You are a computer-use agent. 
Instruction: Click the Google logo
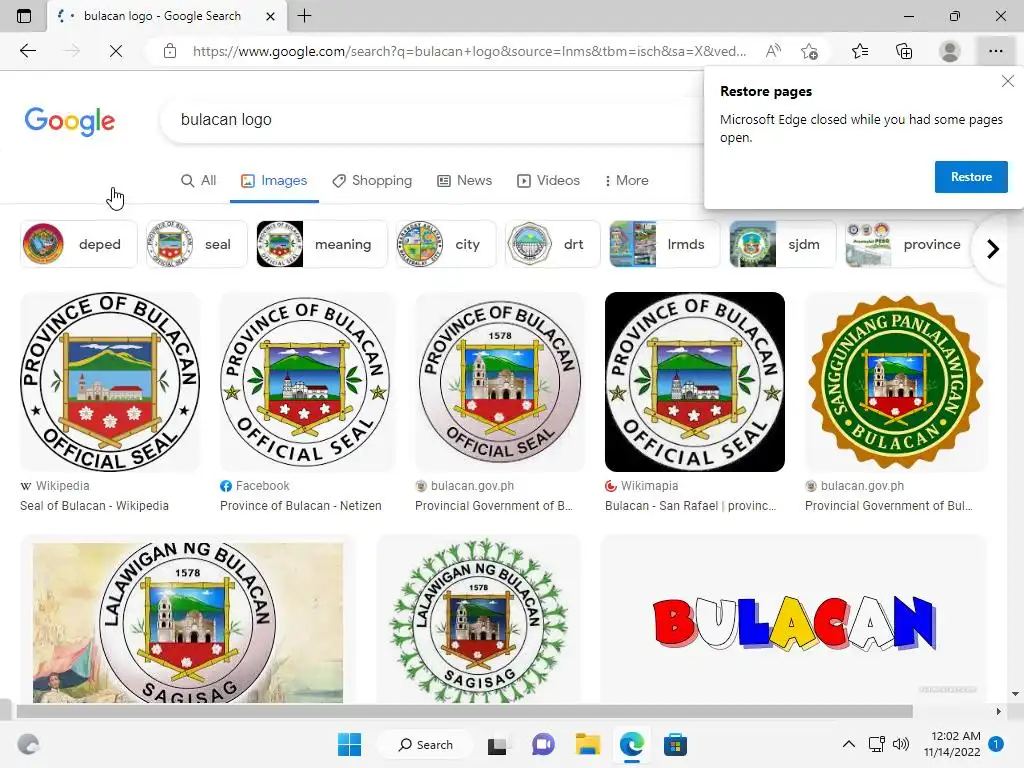pos(70,121)
